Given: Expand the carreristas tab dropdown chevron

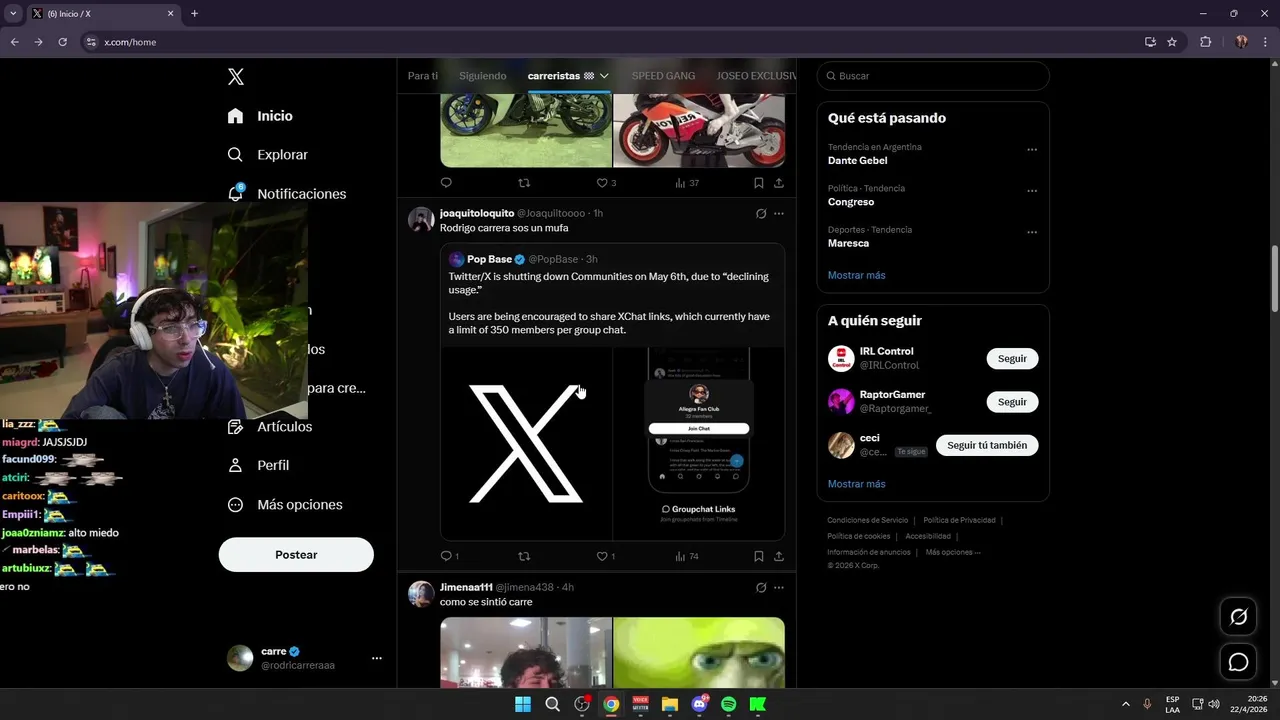Looking at the screenshot, I should tap(604, 76).
